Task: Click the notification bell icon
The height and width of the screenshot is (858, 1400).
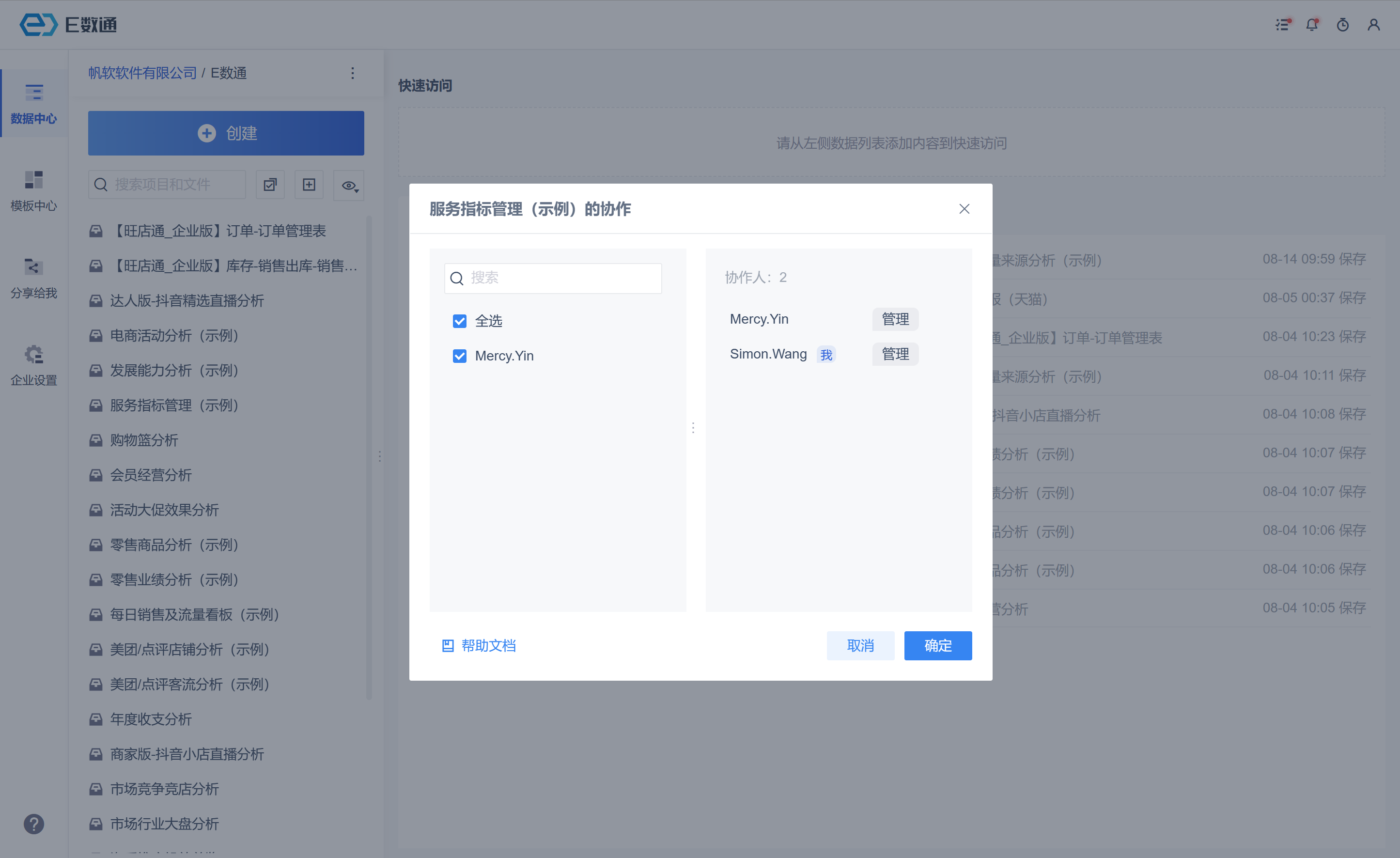Action: pos(1311,25)
